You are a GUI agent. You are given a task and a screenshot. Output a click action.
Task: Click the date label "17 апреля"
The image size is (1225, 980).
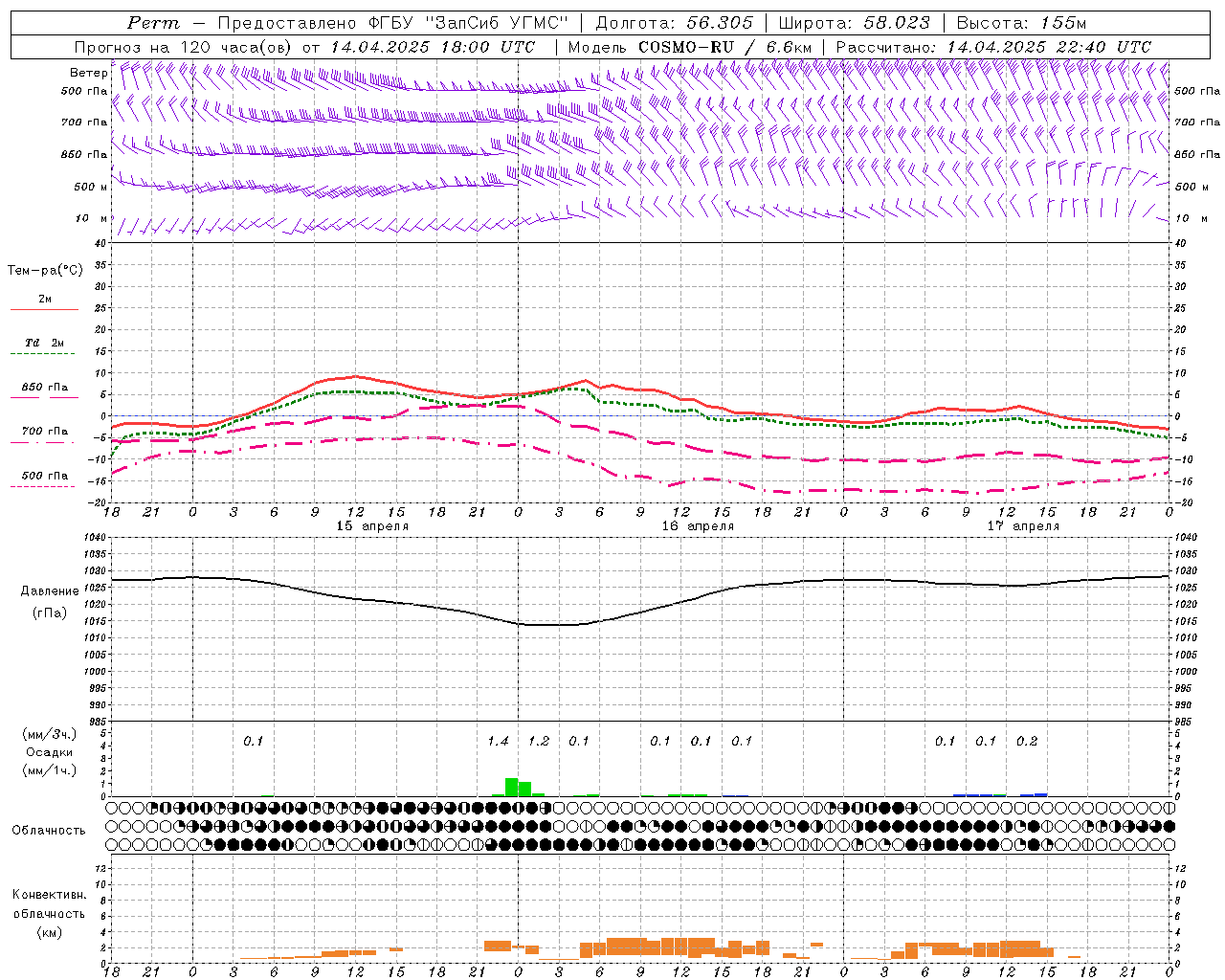coord(1023,526)
